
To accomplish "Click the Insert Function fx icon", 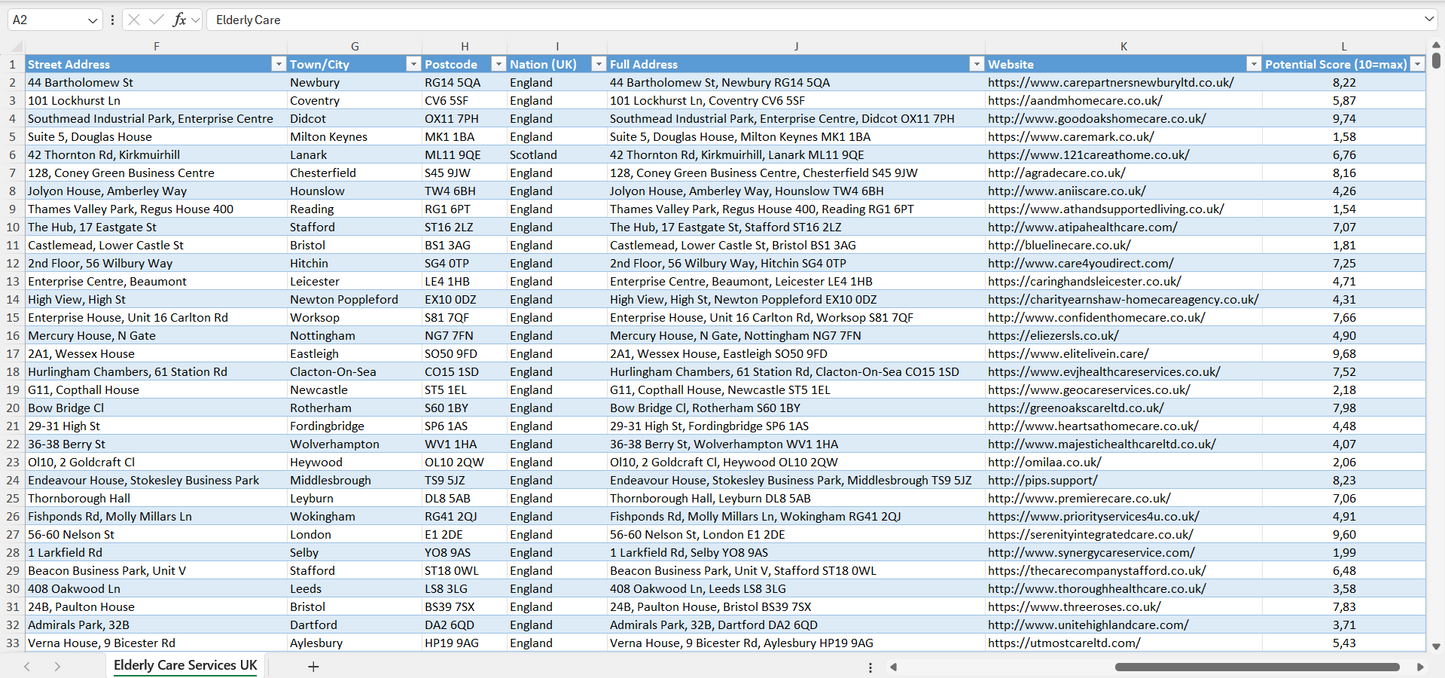I will tap(179, 20).
